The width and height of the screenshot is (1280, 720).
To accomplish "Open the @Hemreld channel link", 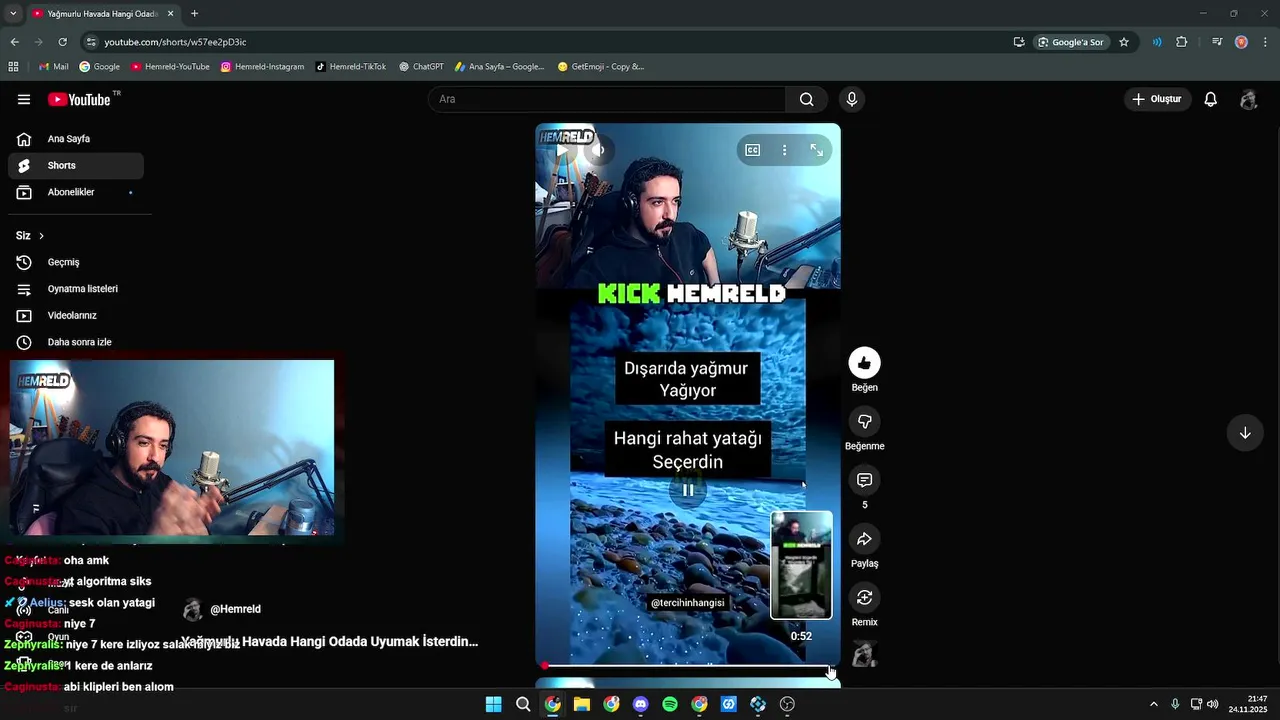I will tap(235, 609).
